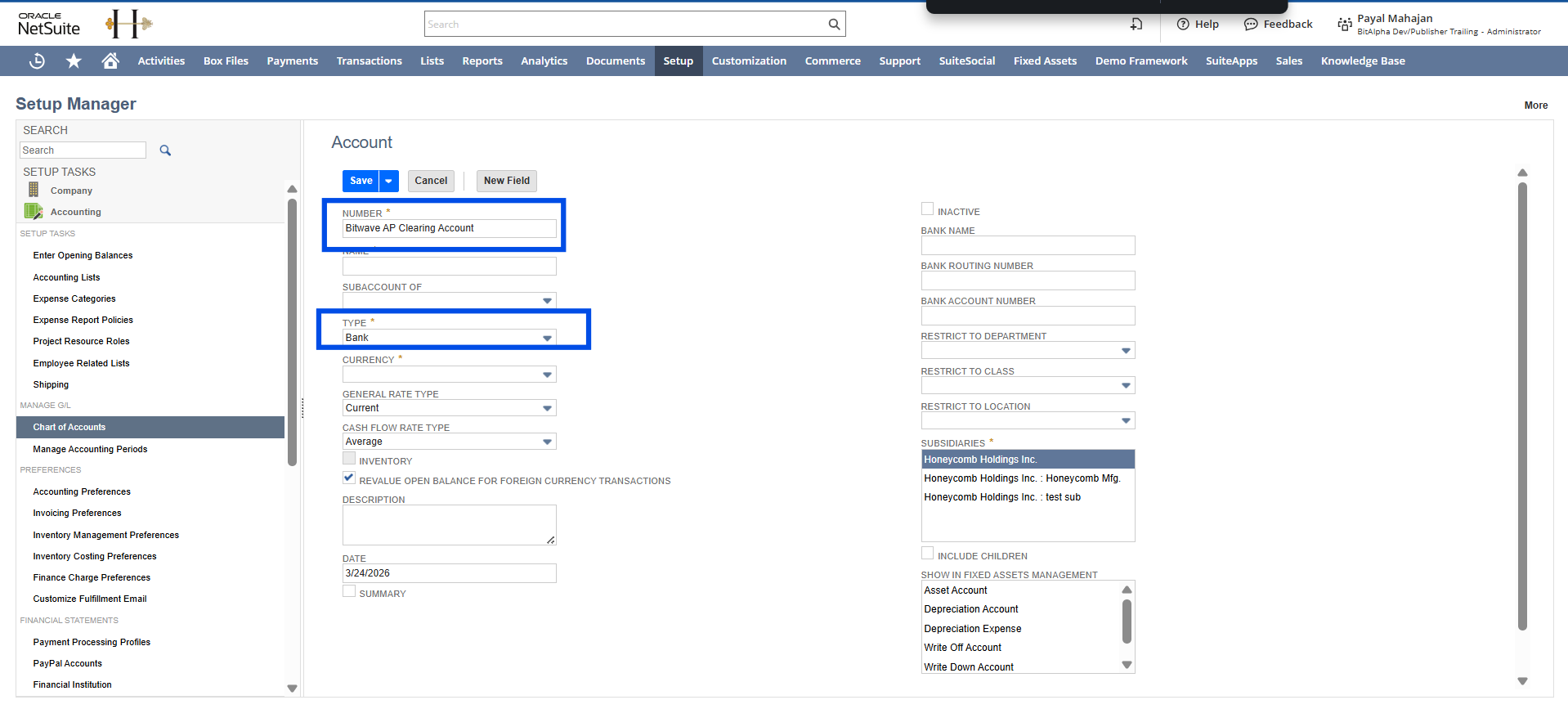Click the main form scroll down arrow
The image size is (1568, 709).
coord(1522,680)
